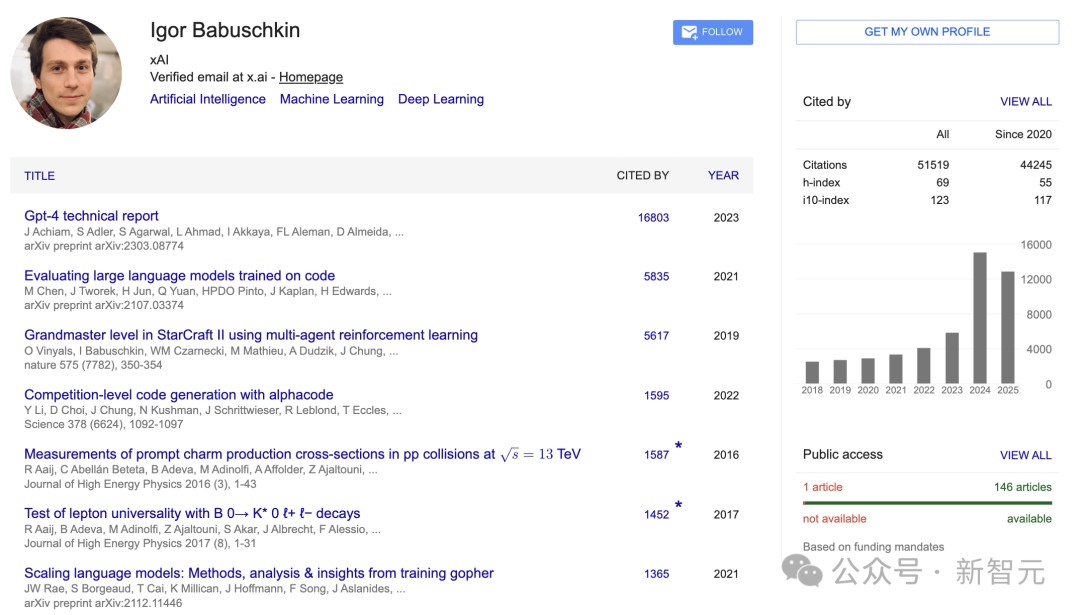Click the Citations row label

click(x=824, y=165)
